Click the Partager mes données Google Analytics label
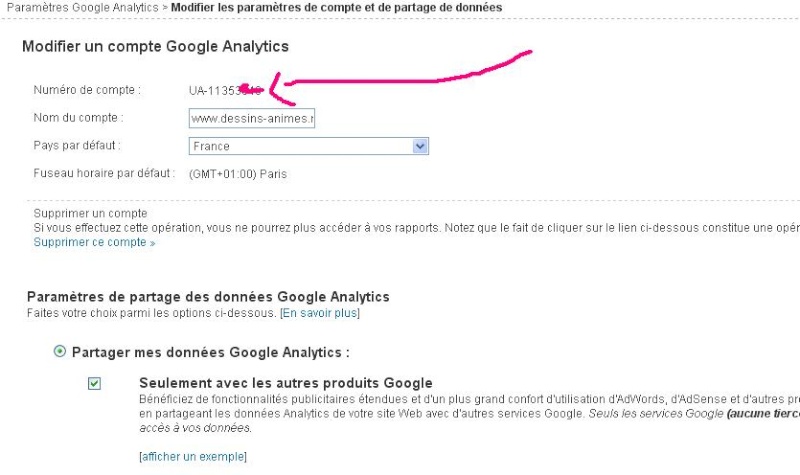The image size is (800, 475). point(211,353)
